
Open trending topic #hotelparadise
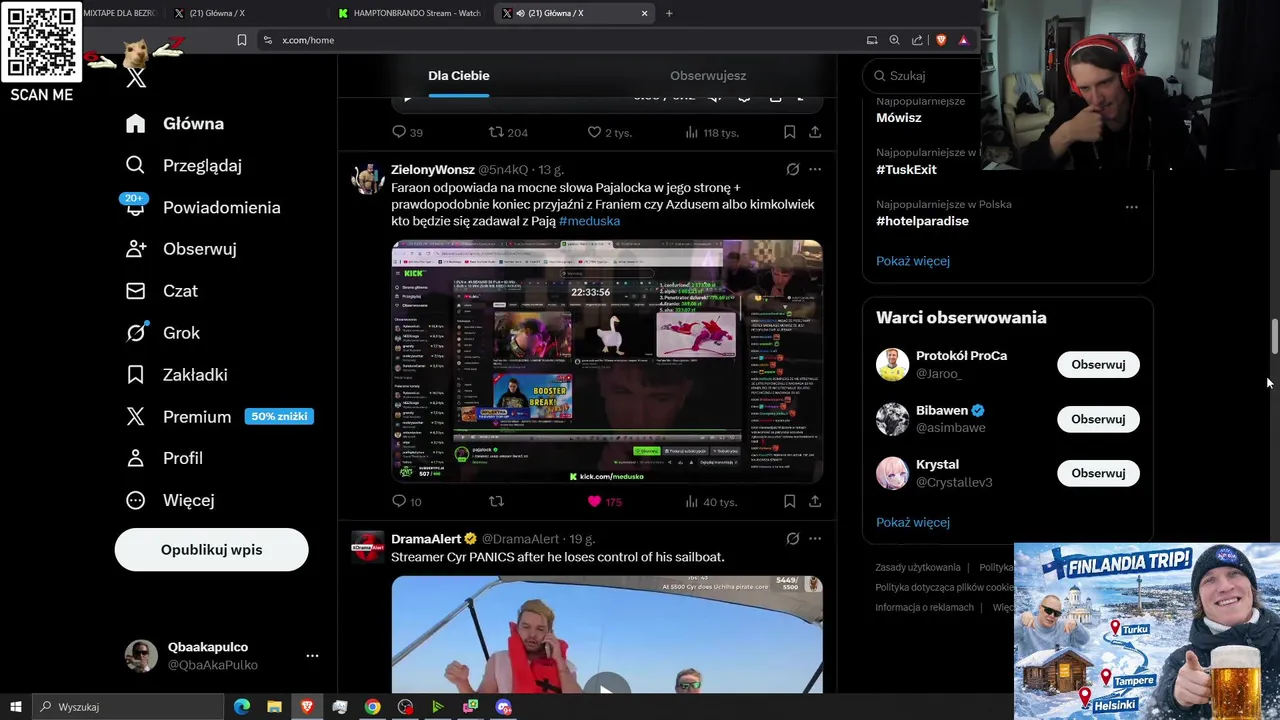point(922,221)
